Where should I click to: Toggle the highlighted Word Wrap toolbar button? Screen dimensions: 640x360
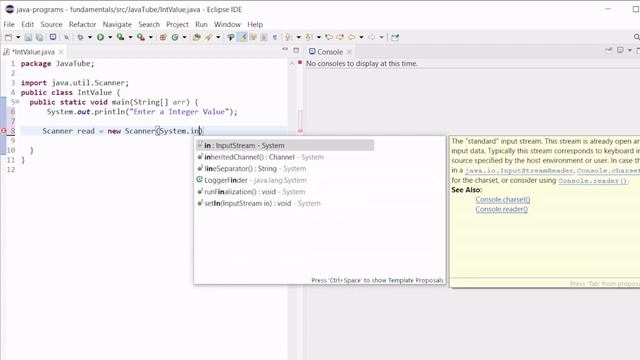(243, 37)
